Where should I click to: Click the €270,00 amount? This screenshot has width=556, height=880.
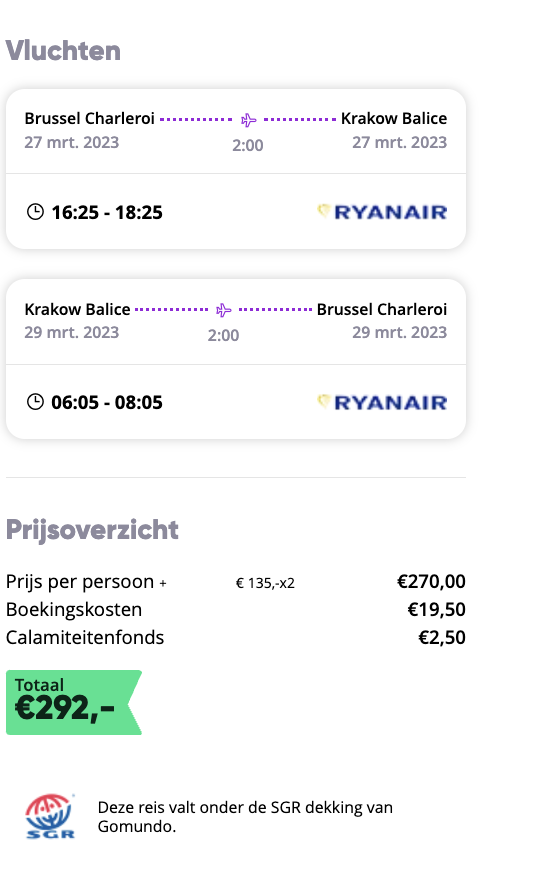(x=431, y=581)
